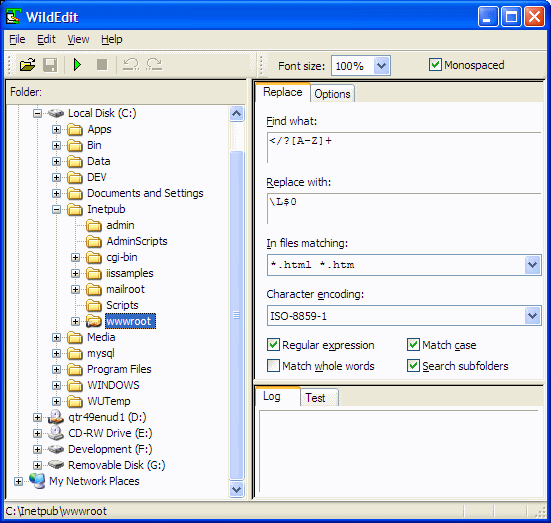This screenshot has height=523, width=551.
Task: Collapse the Local Disk (C:) node
Action: pyautogui.click(x=37, y=113)
